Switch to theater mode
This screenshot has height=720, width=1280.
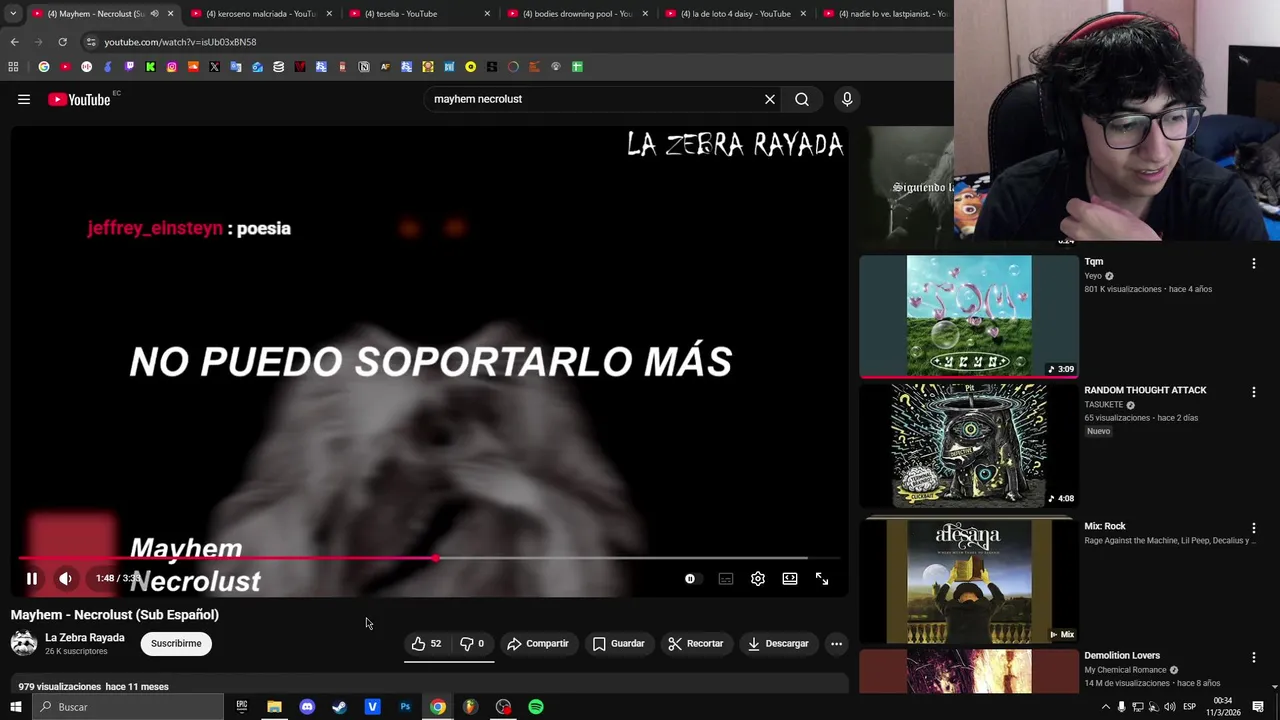[x=790, y=578]
